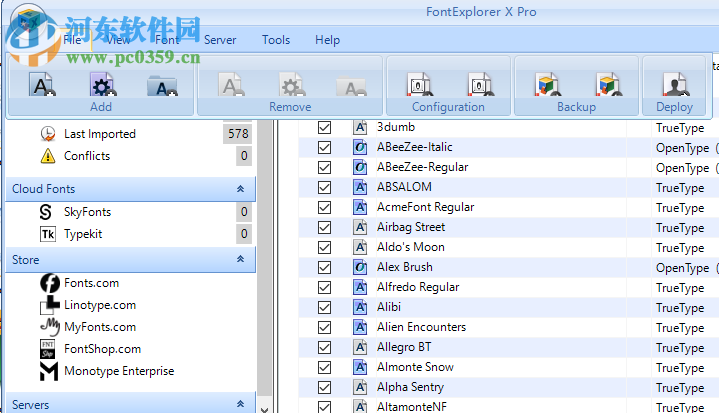Viewport: 719px width, 413px height.
Task: Open the Font menu
Action: [x=167, y=40]
